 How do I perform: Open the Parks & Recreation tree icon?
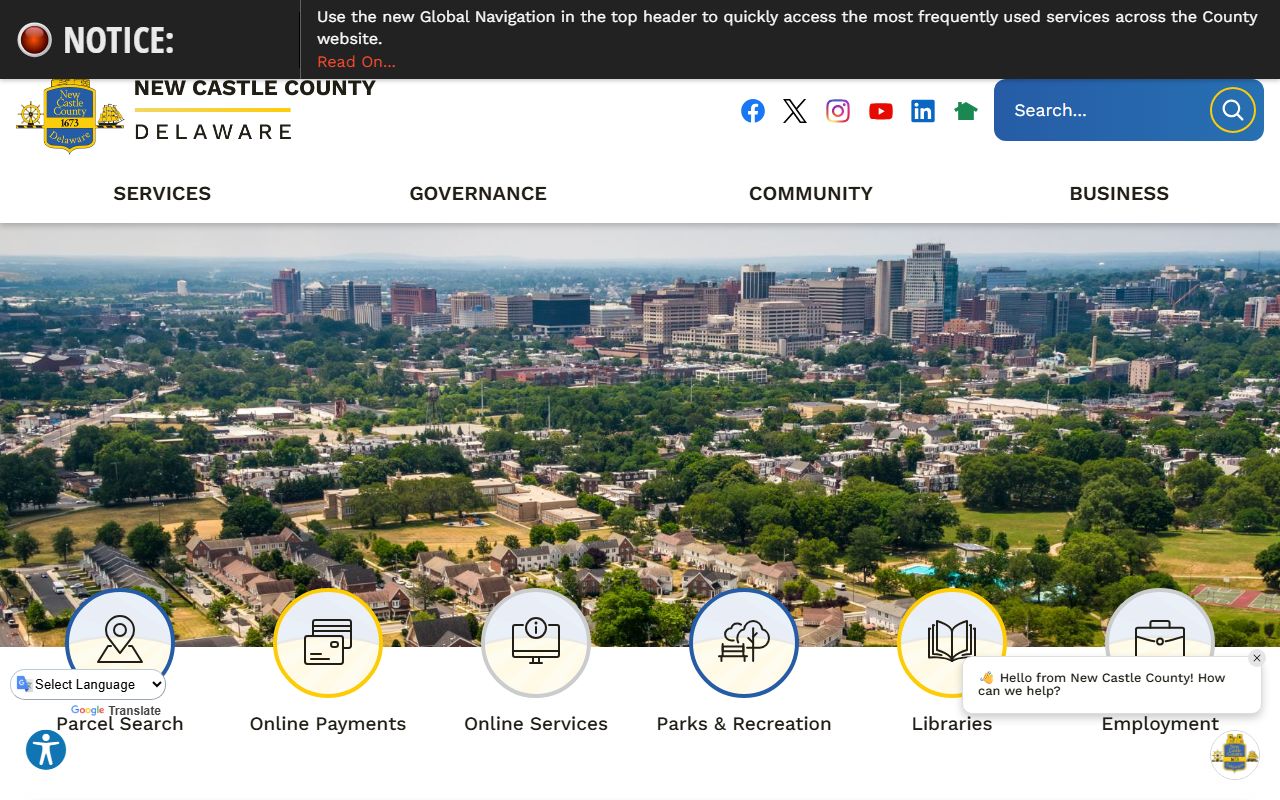tap(744, 642)
